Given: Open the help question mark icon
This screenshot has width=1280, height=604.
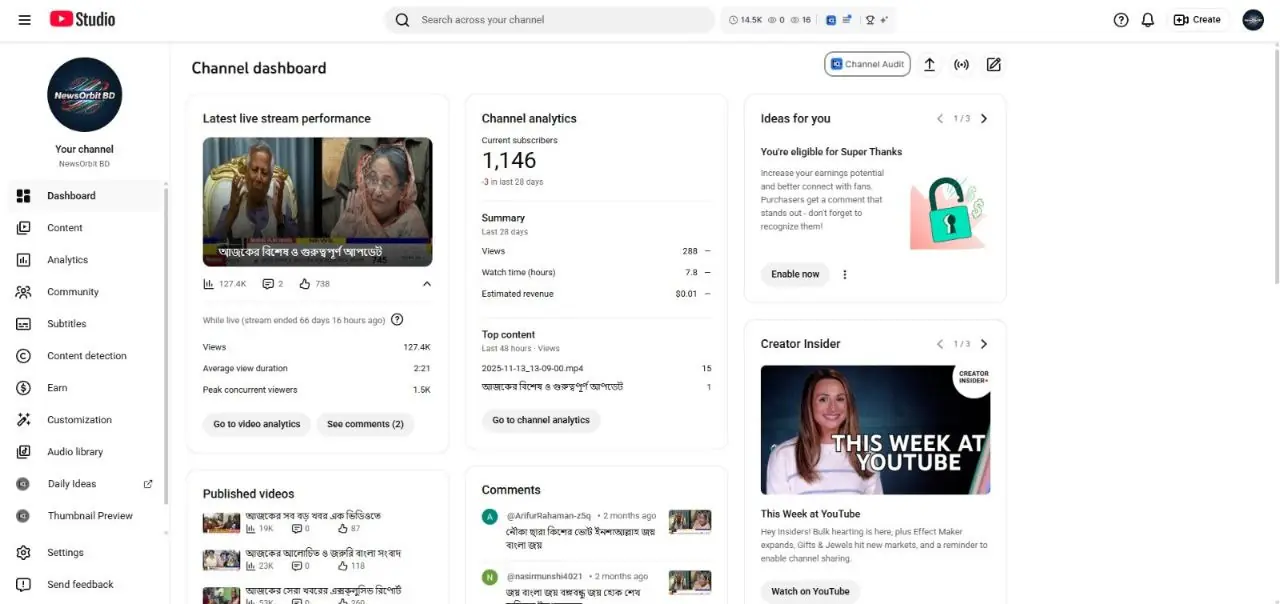Looking at the screenshot, I should [1121, 19].
